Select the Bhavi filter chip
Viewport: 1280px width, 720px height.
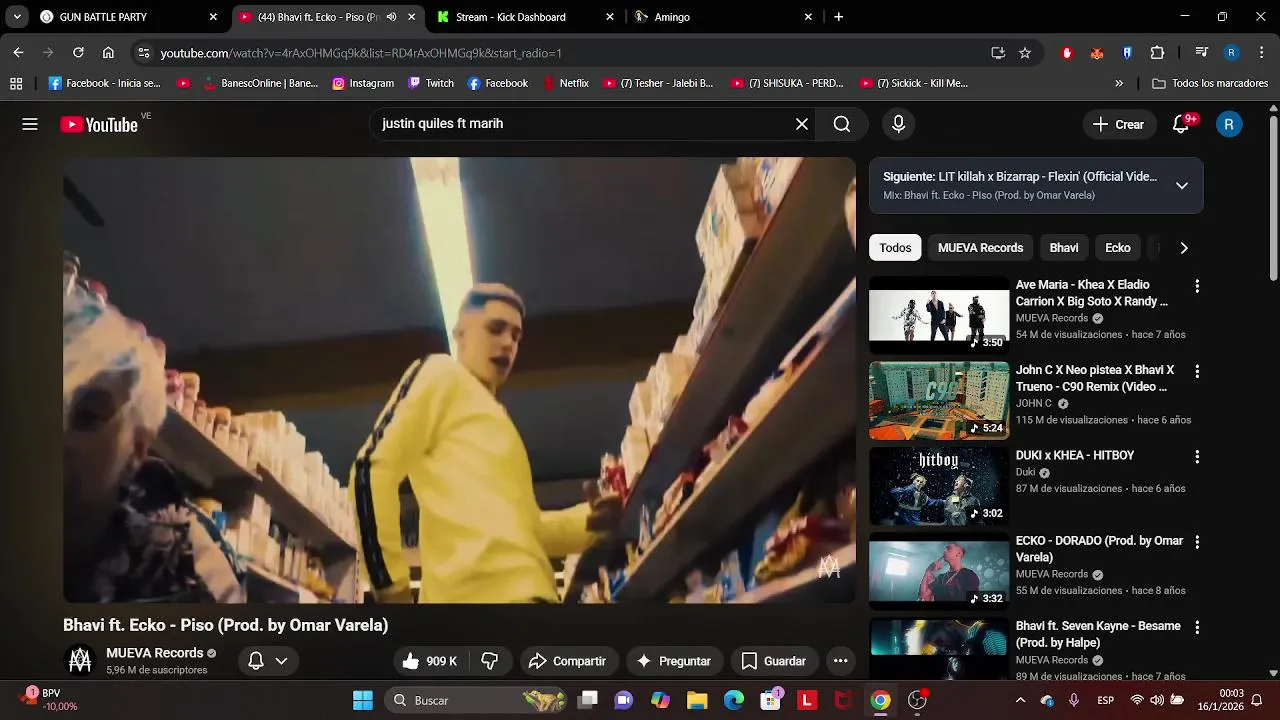[x=1064, y=248]
